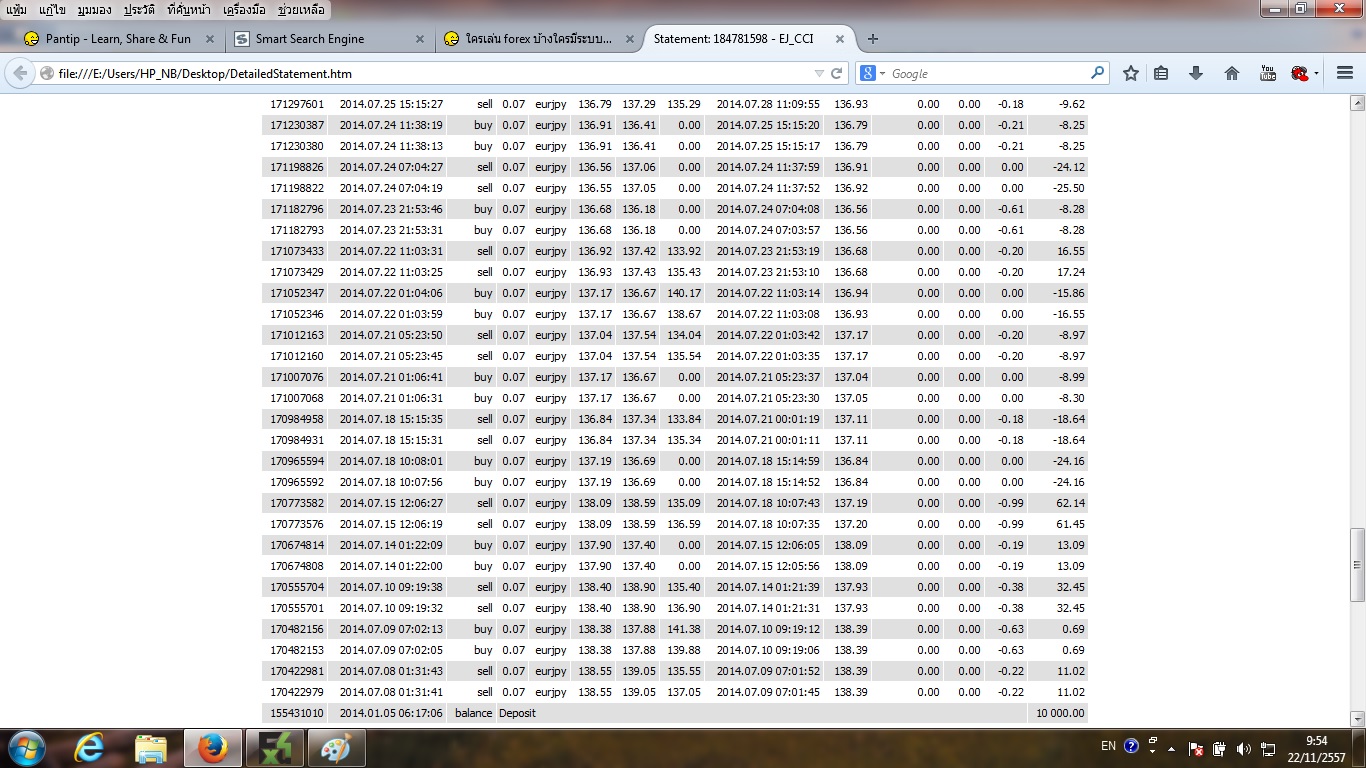Click the Deposit label in balance row
The image size is (1366, 768).
517,713
